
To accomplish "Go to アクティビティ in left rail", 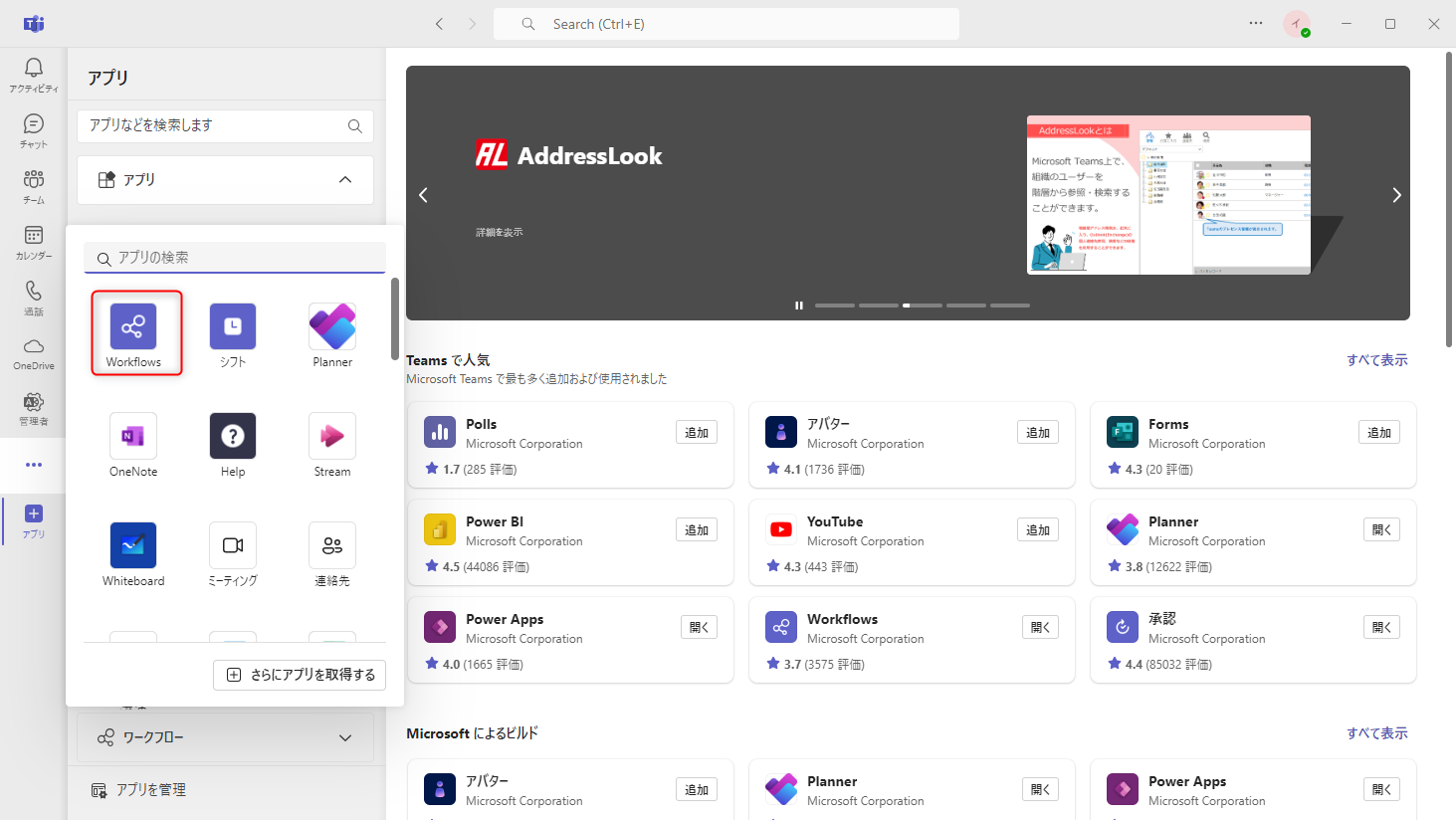I will click(x=34, y=75).
